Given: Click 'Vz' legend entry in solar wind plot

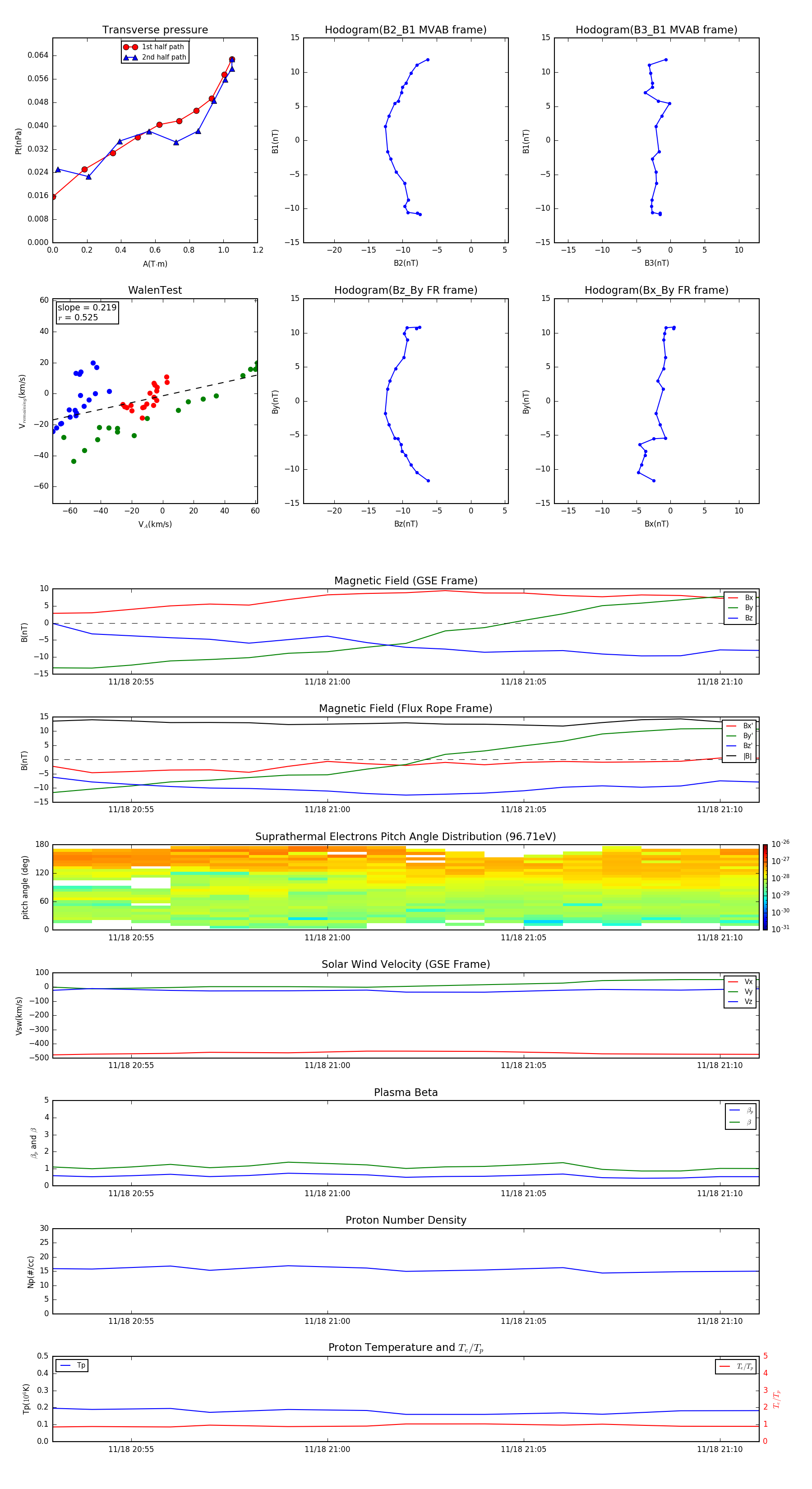Looking at the screenshot, I should click(740, 1002).
